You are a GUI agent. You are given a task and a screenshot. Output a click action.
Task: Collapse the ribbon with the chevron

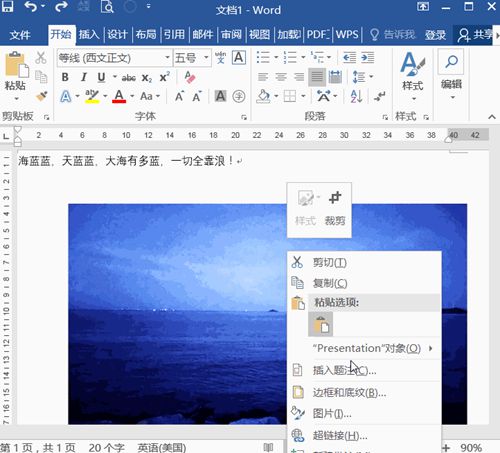(492, 117)
